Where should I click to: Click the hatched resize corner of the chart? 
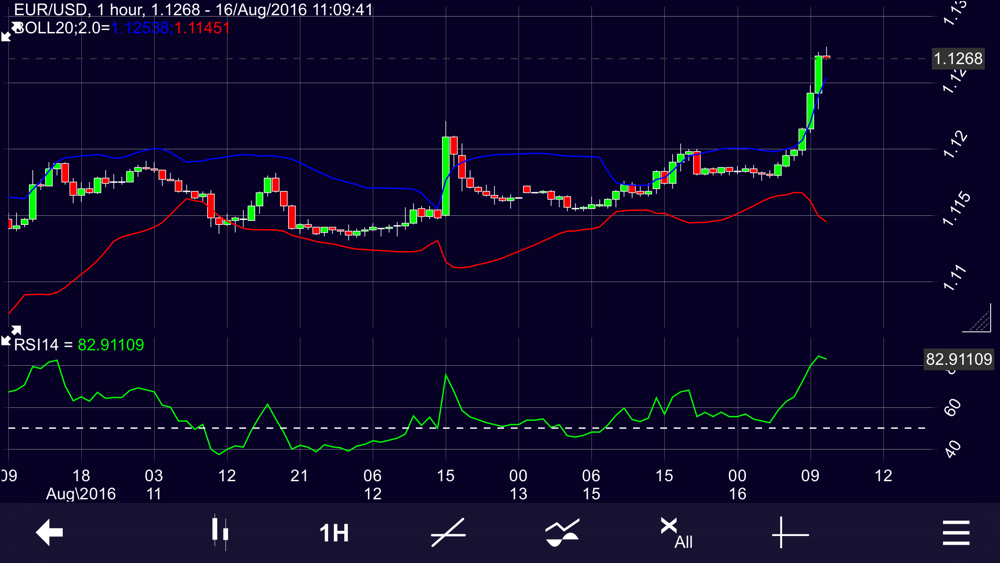pyautogui.click(x=976, y=318)
